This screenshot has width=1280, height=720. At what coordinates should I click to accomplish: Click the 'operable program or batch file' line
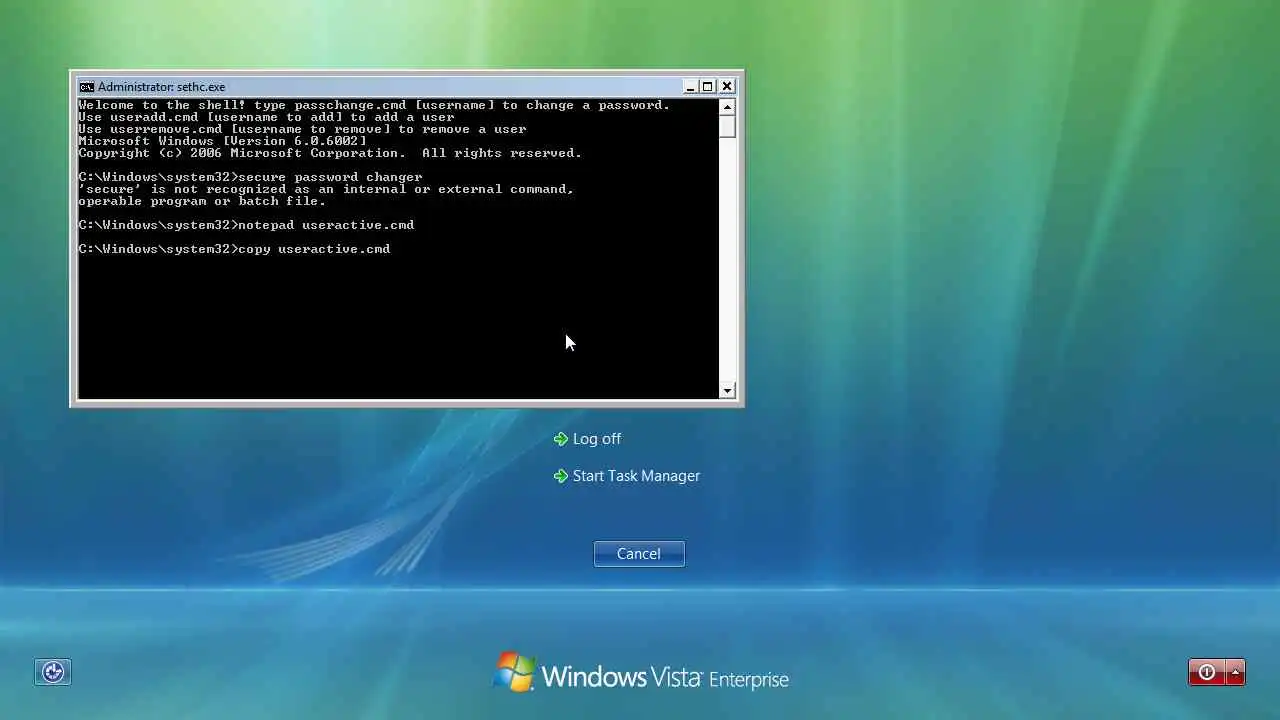(x=202, y=201)
